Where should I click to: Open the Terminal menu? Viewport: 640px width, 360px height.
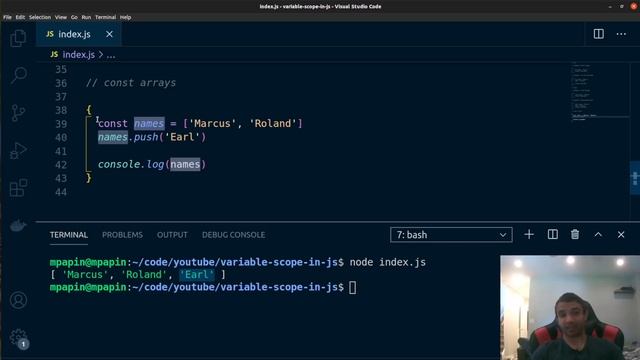(x=105, y=17)
